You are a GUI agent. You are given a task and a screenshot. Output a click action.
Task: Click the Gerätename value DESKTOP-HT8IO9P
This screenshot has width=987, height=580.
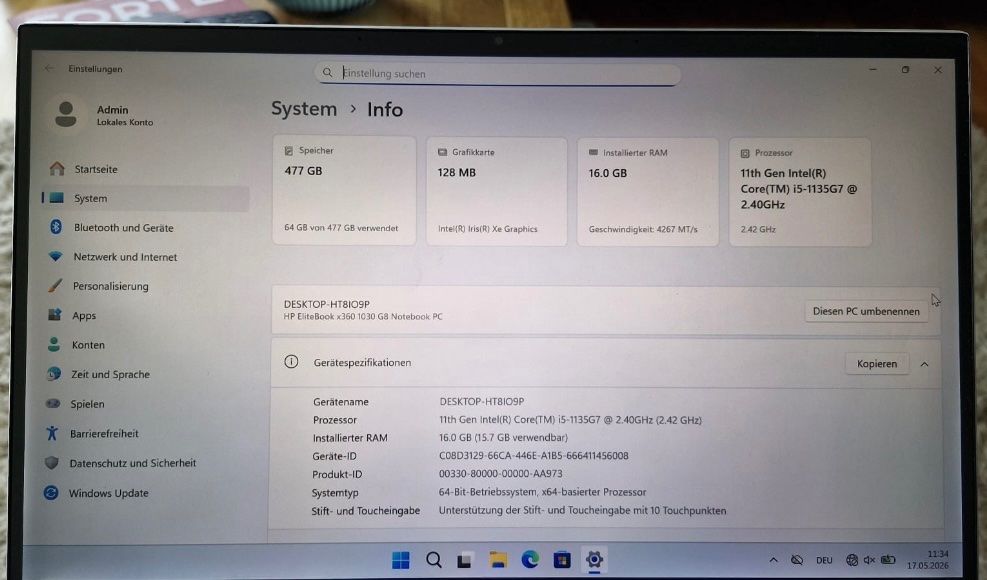[482, 401]
